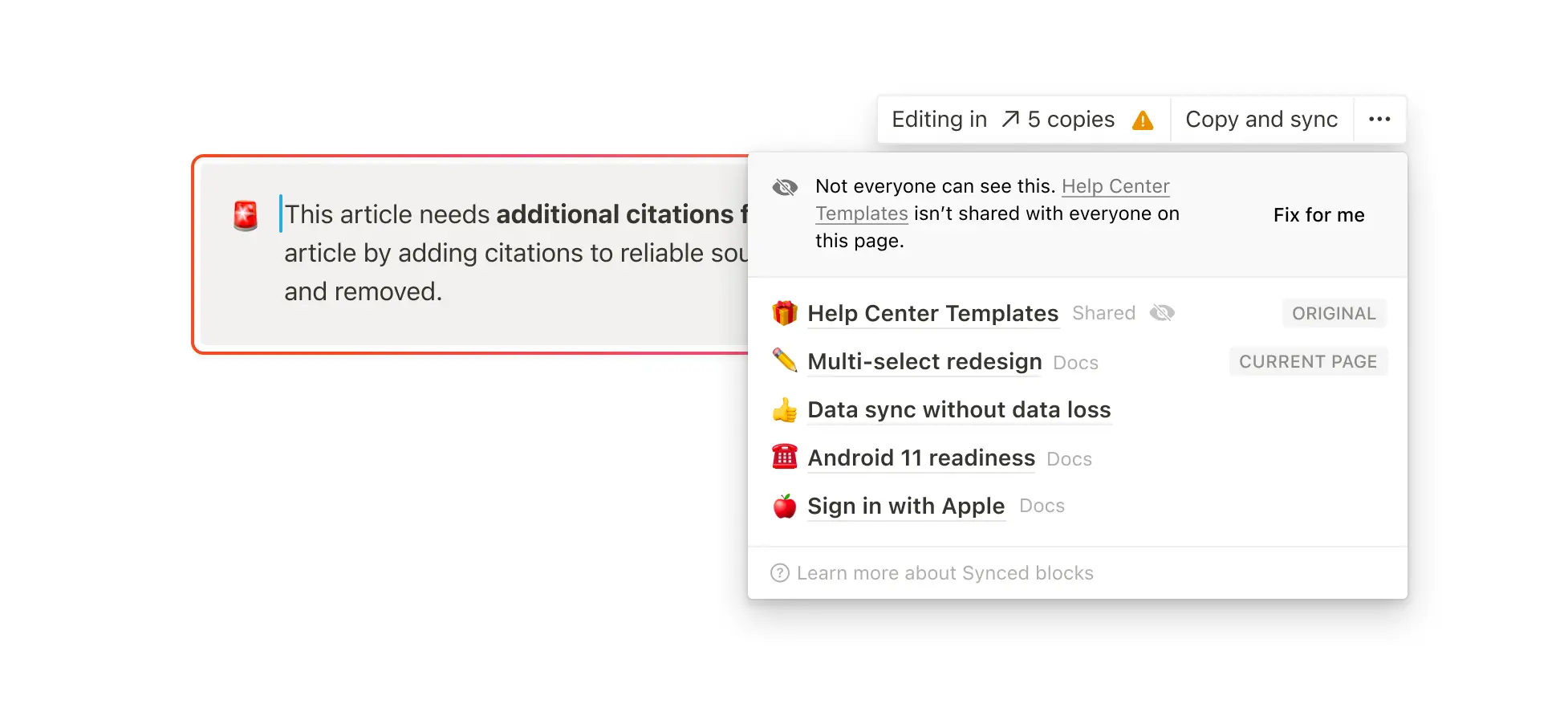Click the apple icon beside Sign in with Apple
The image size is (1568, 716).
(784, 506)
